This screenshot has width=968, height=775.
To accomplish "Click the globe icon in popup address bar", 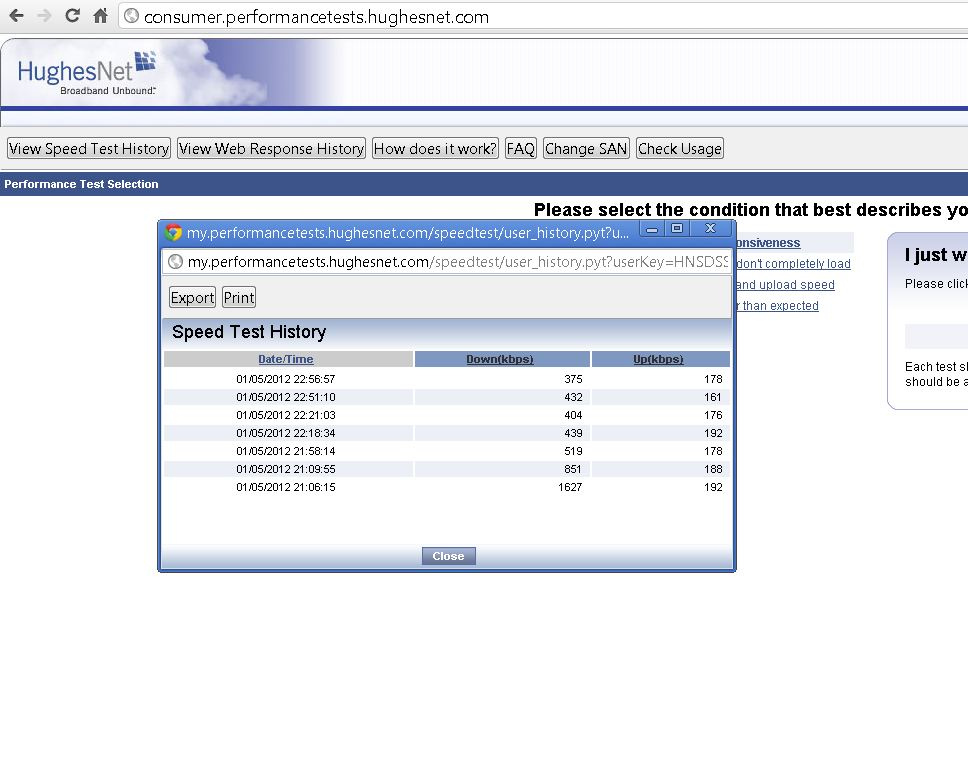I will [x=175, y=262].
